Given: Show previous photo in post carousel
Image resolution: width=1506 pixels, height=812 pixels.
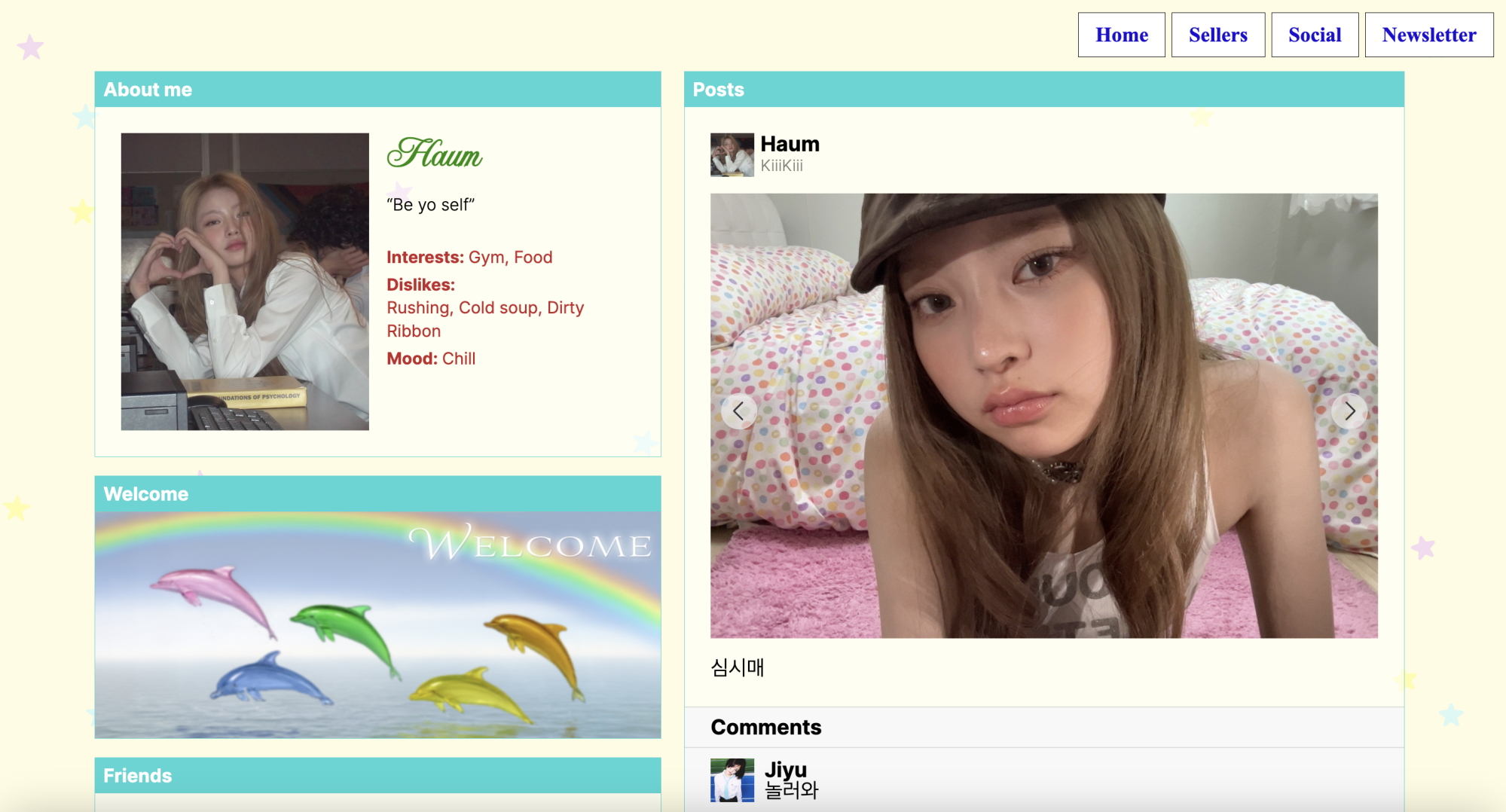Looking at the screenshot, I should coord(738,411).
